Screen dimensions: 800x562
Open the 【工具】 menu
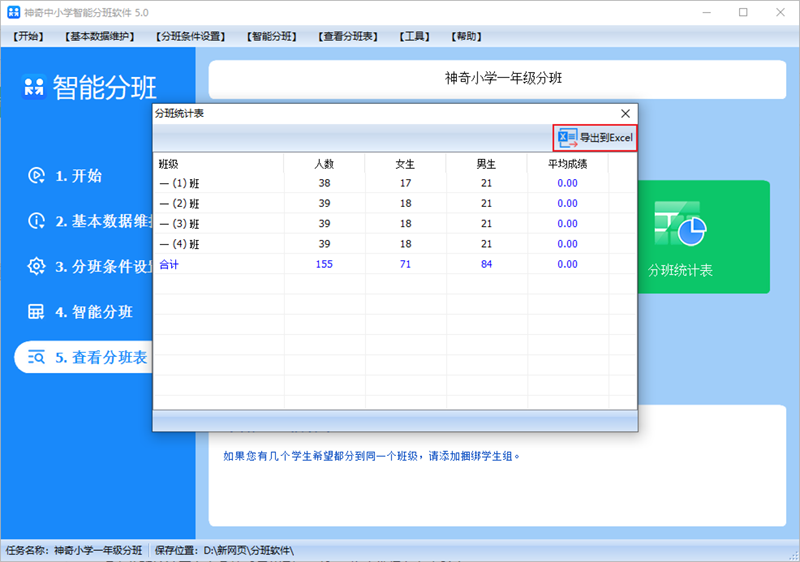414,37
